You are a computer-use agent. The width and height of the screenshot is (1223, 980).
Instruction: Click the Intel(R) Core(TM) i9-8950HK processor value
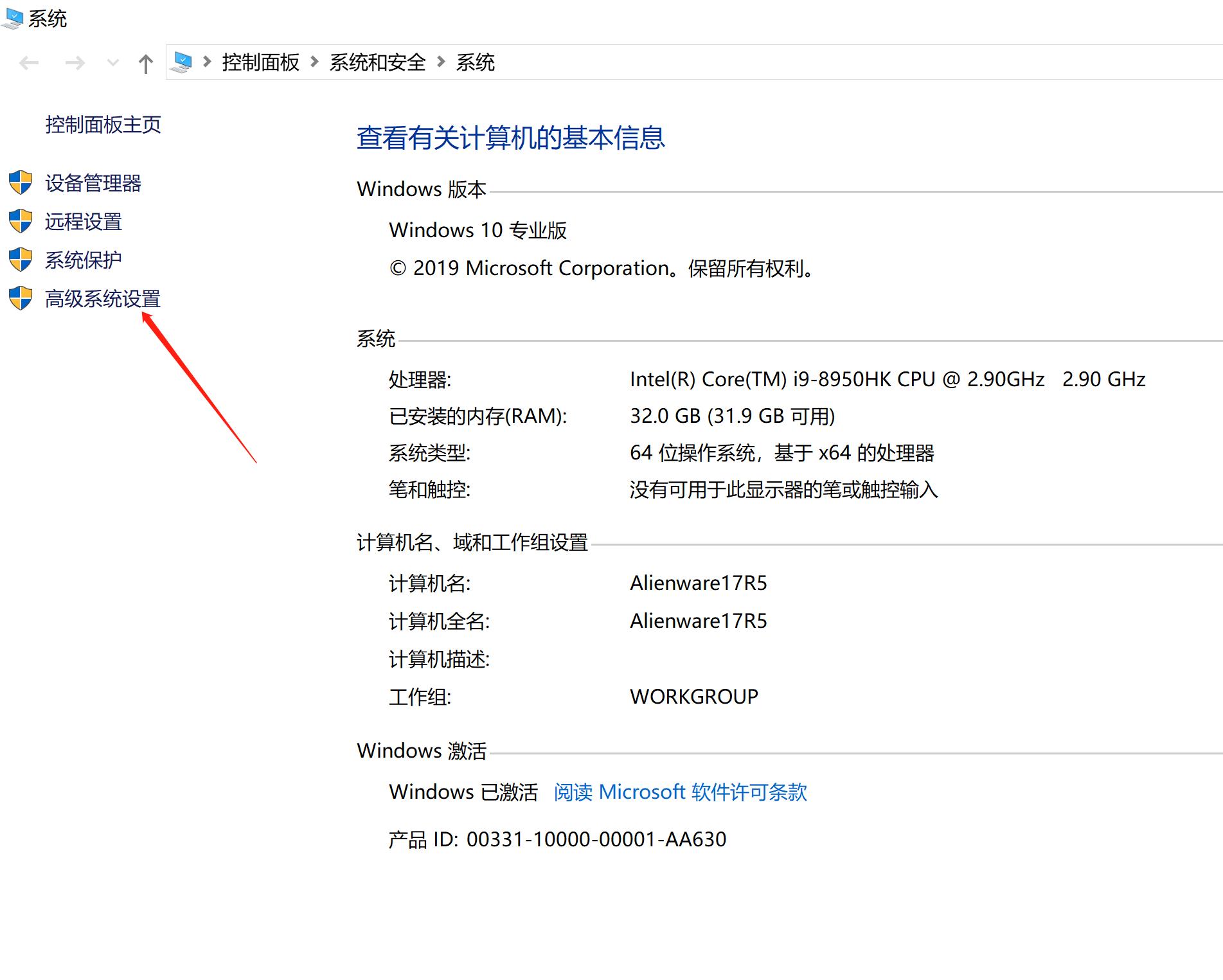pos(888,379)
